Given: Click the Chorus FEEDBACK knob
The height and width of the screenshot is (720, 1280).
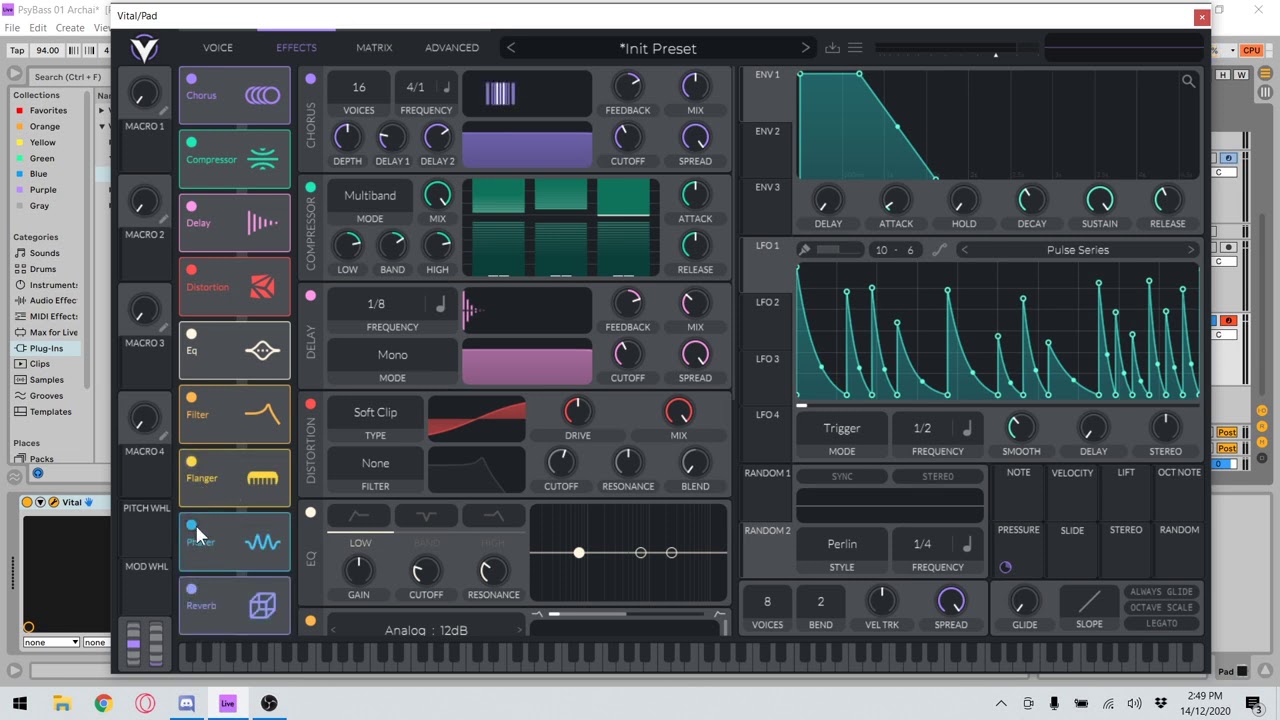Looking at the screenshot, I should point(627,86).
